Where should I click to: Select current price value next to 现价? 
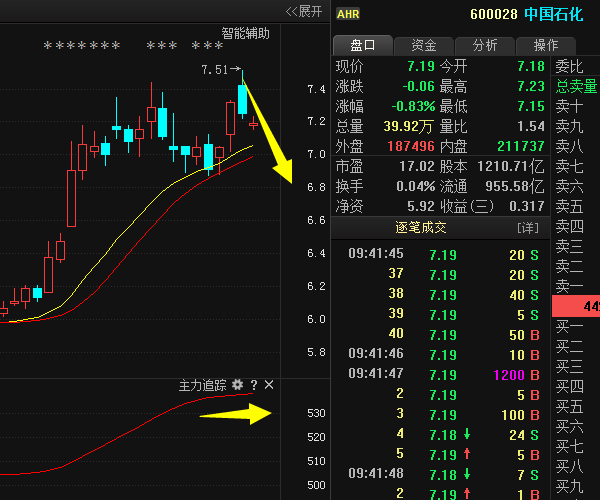pos(421,67)
